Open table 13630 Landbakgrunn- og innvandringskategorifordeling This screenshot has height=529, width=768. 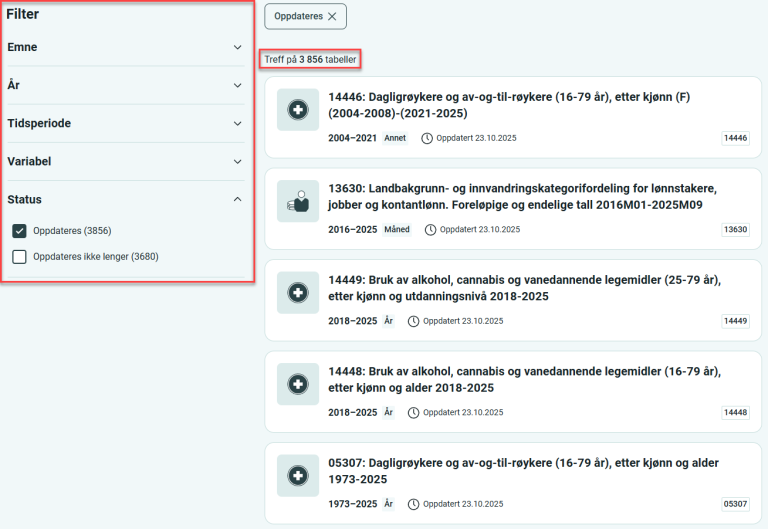point(523,197)
